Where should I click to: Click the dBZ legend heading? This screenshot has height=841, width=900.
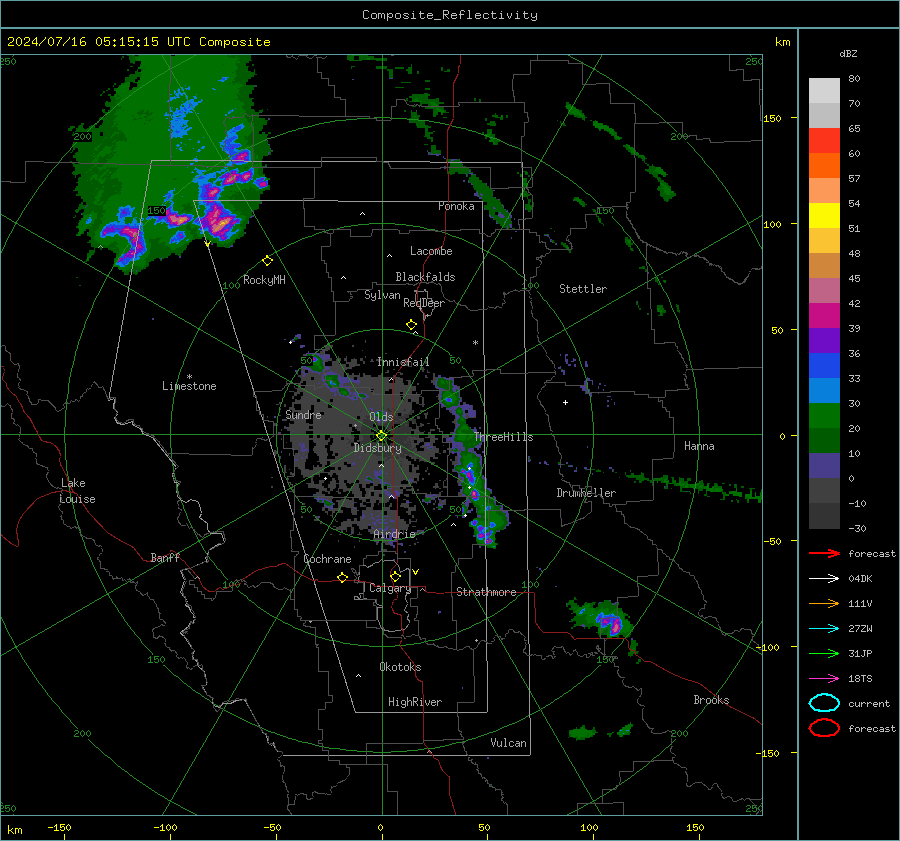pos(848,53)
